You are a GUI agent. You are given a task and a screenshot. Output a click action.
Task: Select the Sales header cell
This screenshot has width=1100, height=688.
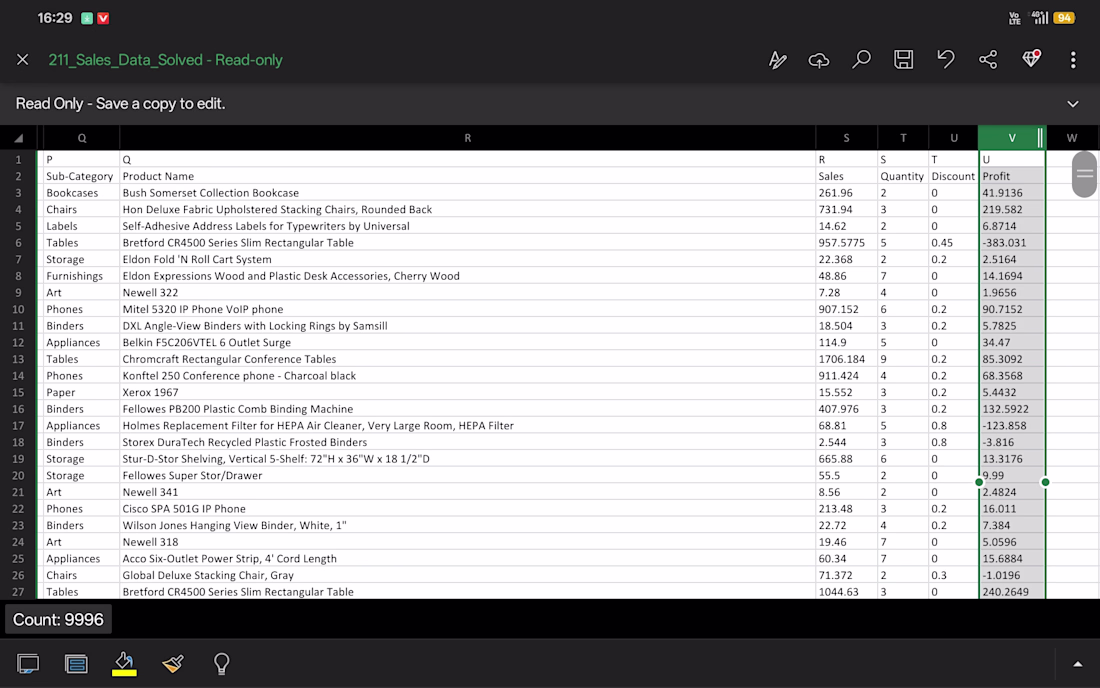point(847,176)
